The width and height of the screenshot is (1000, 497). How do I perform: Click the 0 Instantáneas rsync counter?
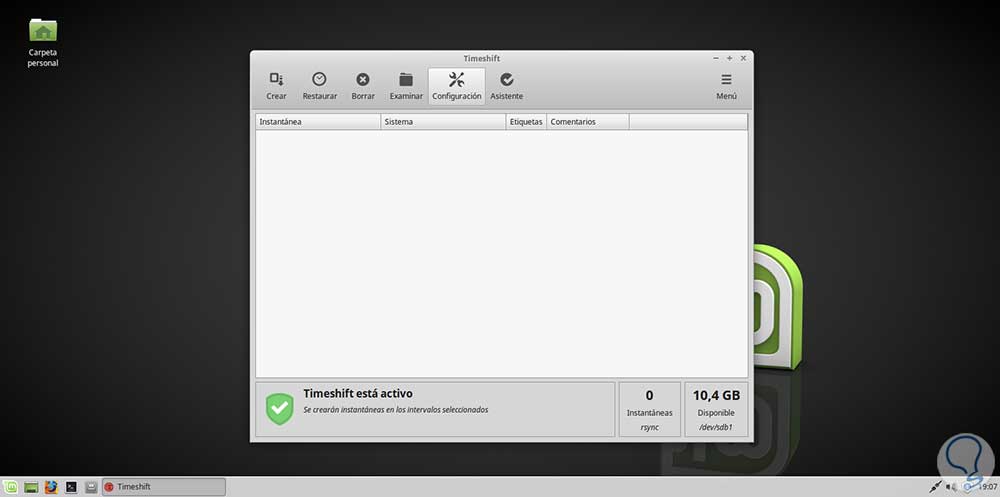(x=649, y=410)
